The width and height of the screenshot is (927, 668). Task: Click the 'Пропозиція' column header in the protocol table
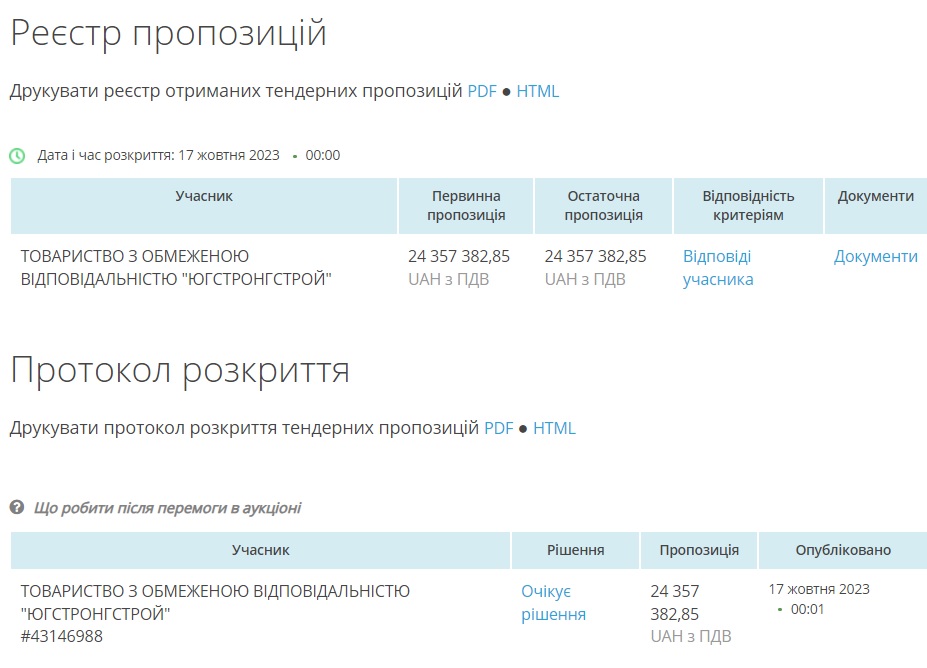[699, 550]
